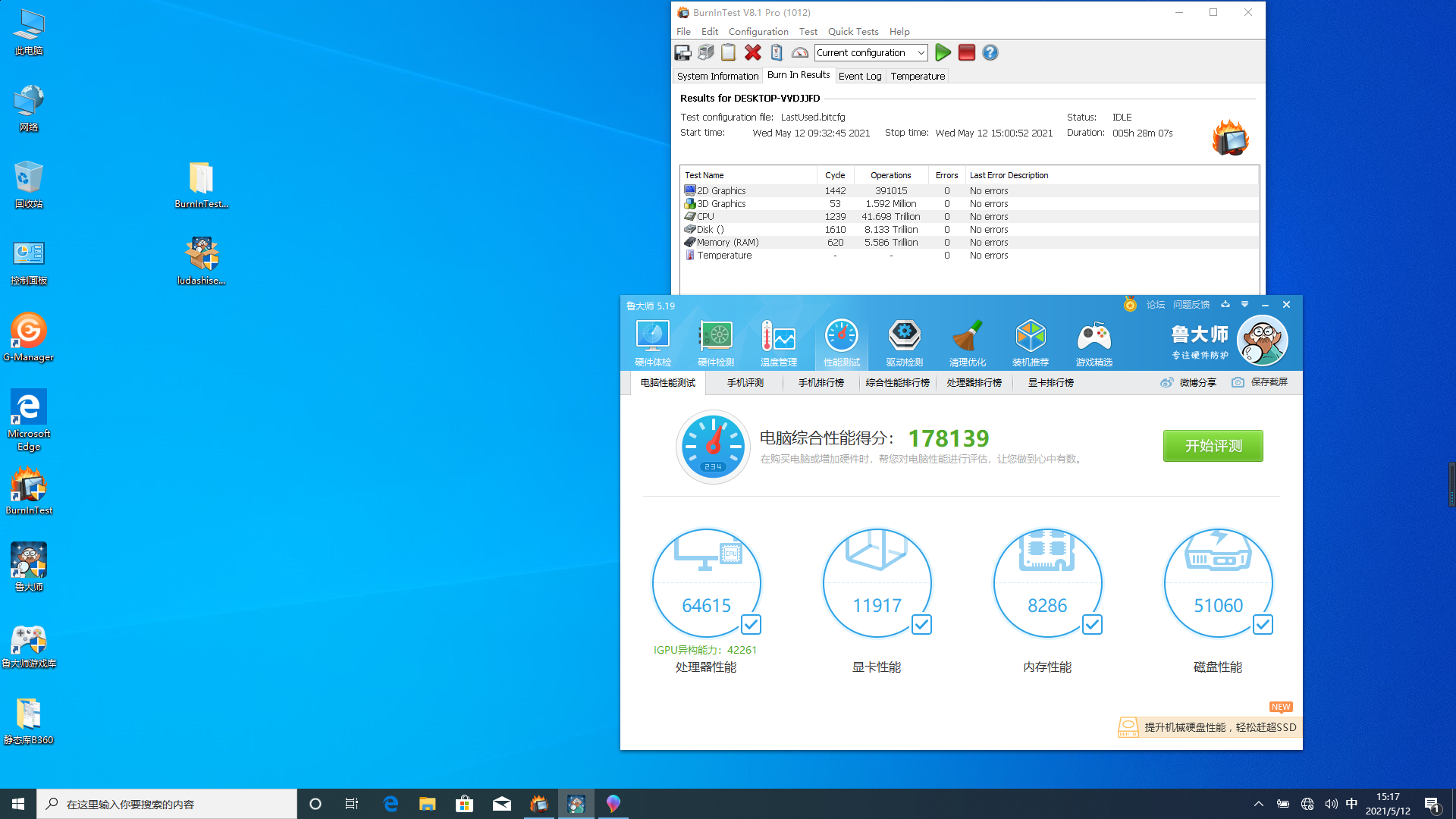Start the burn-in test with green play button
This screenshot has width=1456, height=819.
tap(943, 52)
